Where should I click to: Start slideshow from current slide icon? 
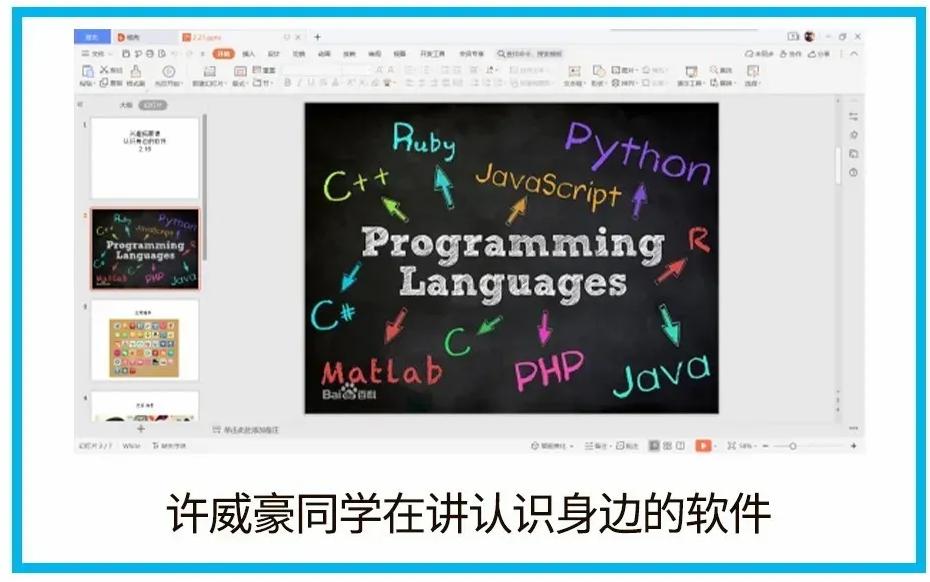(168, 72)
